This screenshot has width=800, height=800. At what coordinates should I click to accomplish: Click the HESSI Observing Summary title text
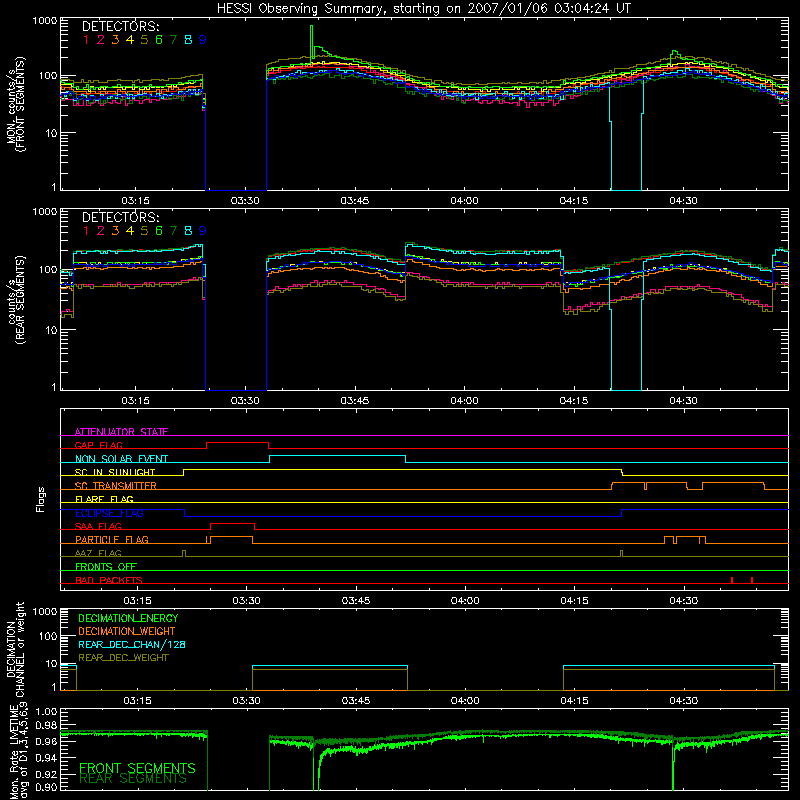coord(423,9)
